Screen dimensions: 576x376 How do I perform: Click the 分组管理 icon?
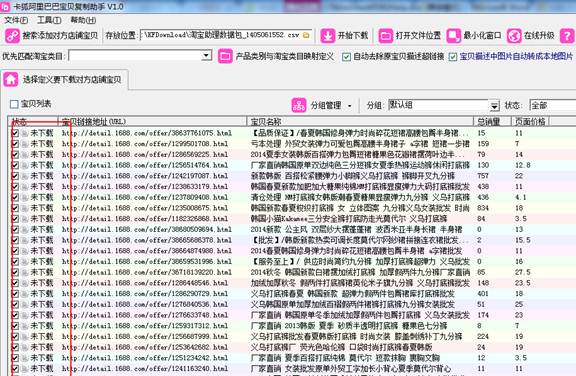(299, 105)
